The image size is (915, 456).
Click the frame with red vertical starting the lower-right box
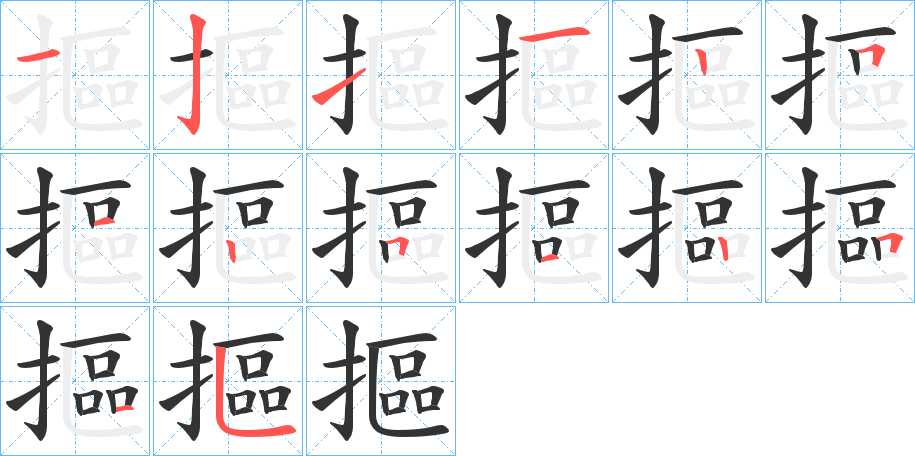click(x=687, y=228)
